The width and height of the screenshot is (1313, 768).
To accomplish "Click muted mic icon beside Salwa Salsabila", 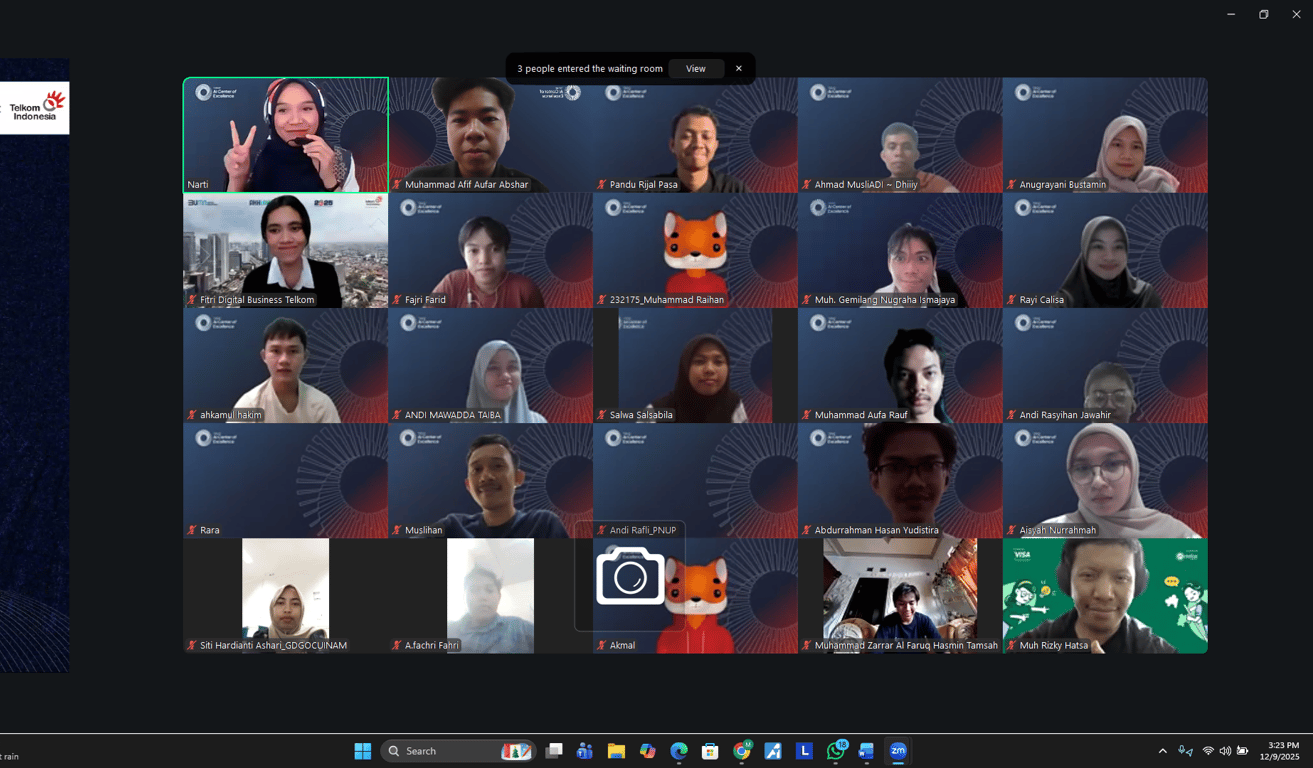I will click(x=602, y=415).
